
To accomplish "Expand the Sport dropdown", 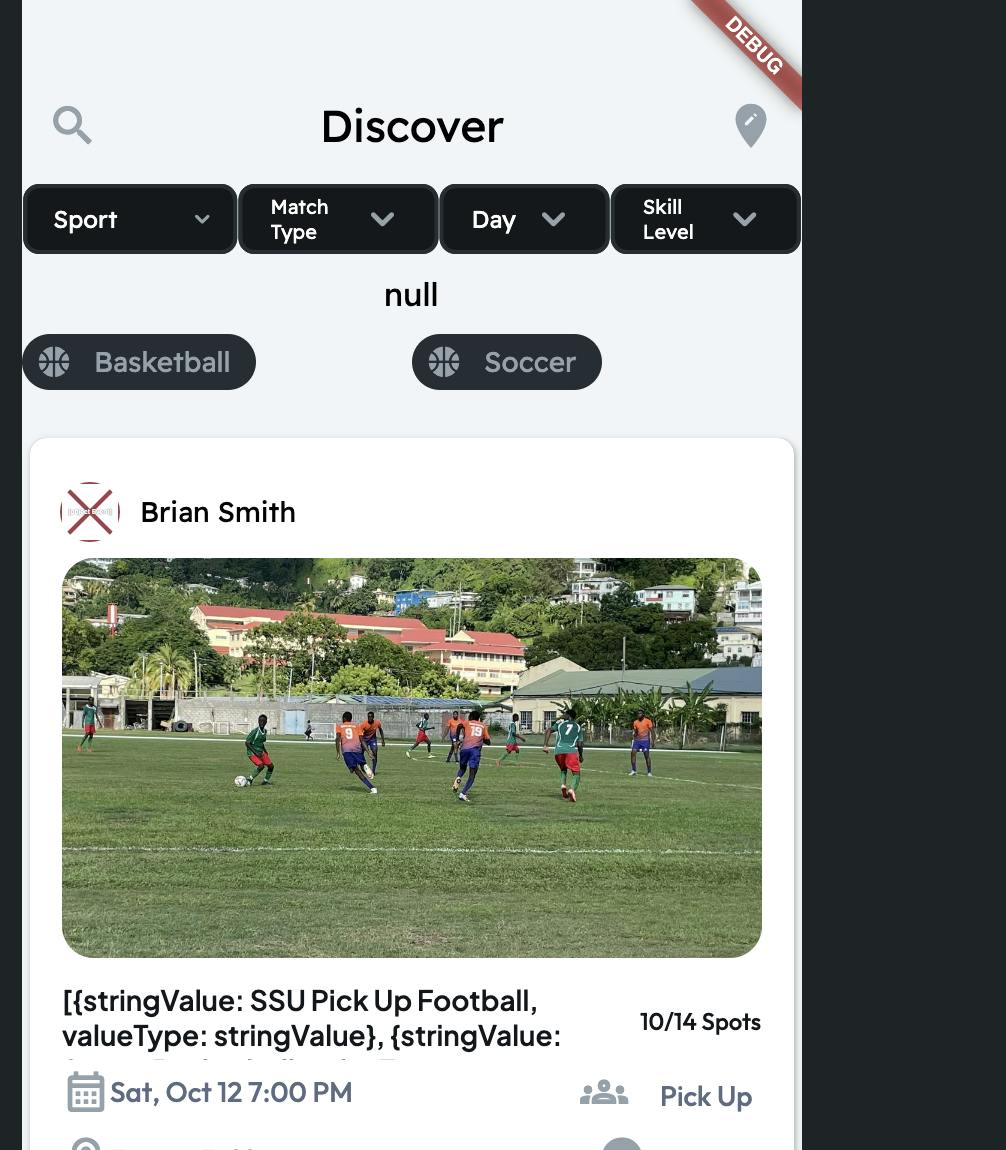I will [x=130, y=219].
